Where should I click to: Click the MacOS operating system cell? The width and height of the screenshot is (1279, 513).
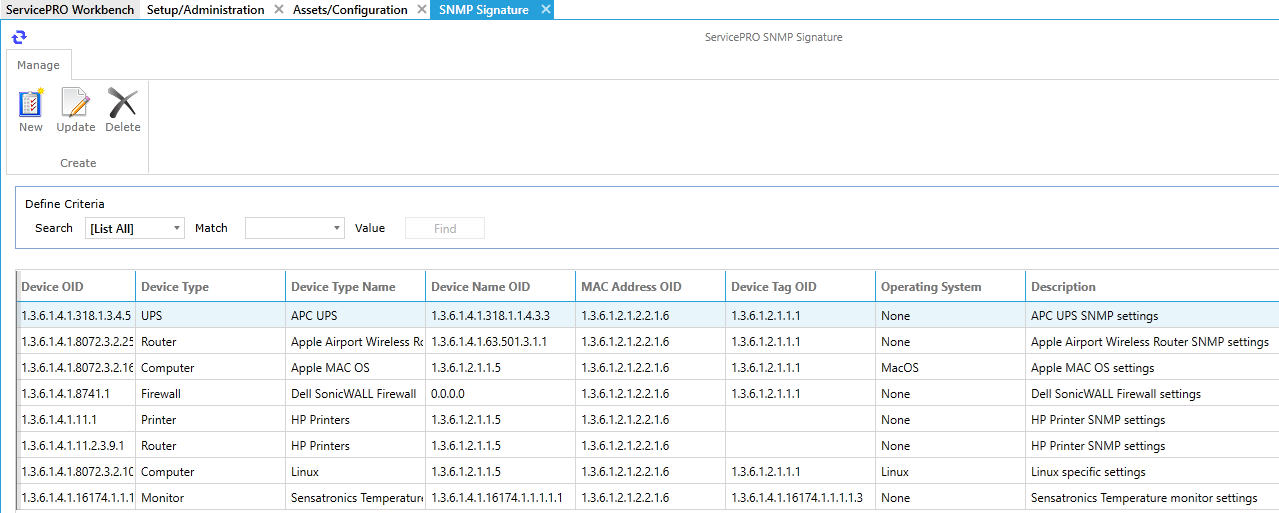tap(950, 367)
